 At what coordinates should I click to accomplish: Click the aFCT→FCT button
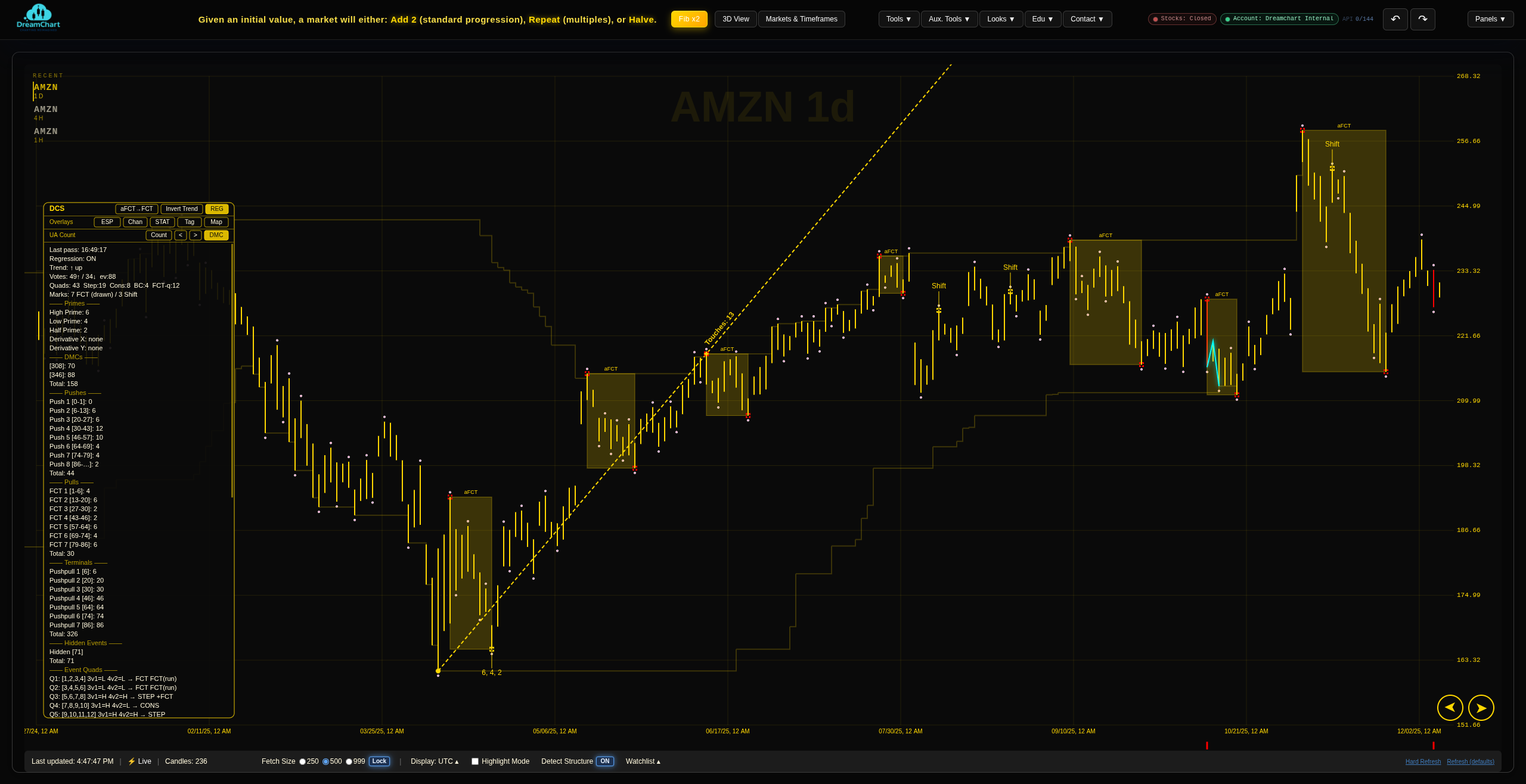(137, 209)
